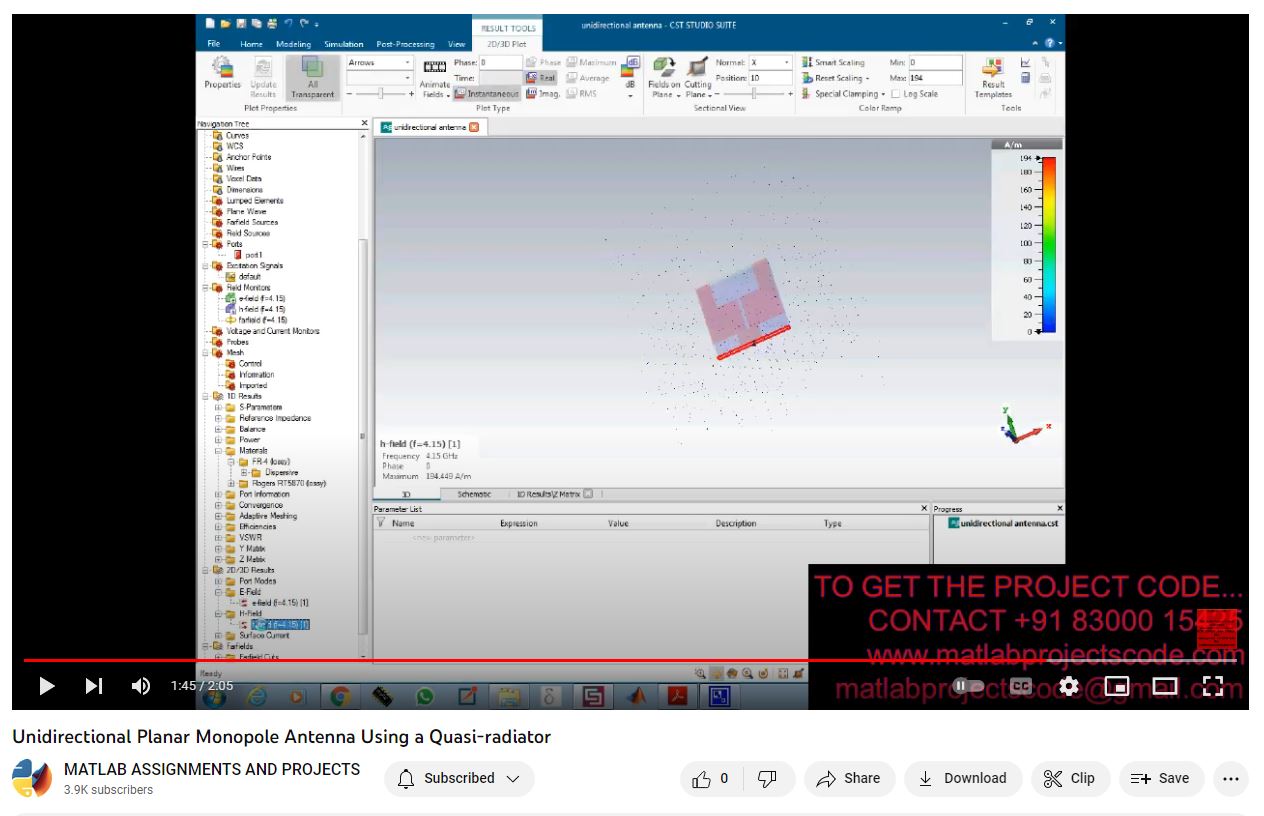Open the MATLAB ASSIGNMENTS AND PROJECTS channel
The width and height of the screenshot is (1264, 816).
[x=212, y=769]
